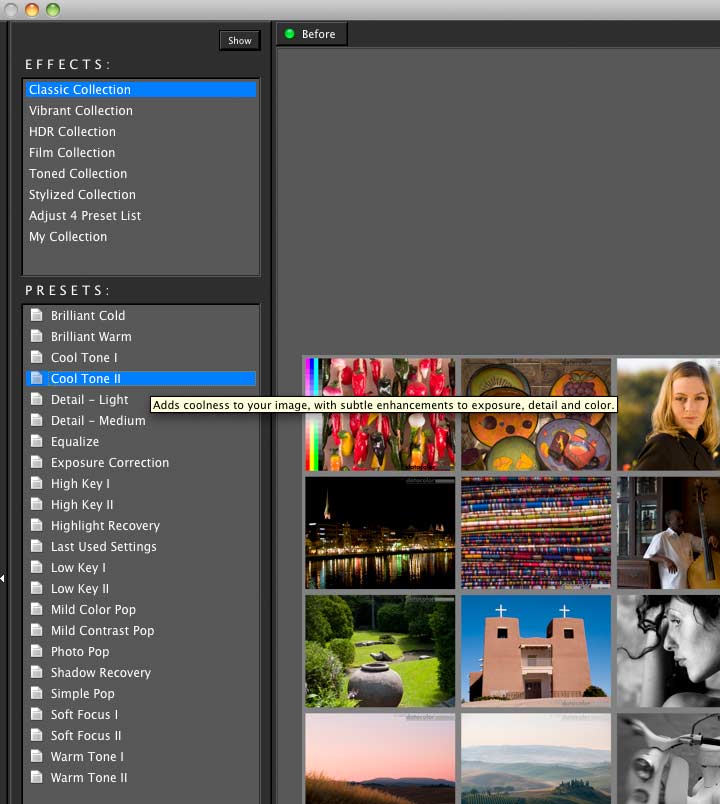Click the Photo Pop preset icon
The height and width of the screenshot is (804, 720).
tap(36, 651)
